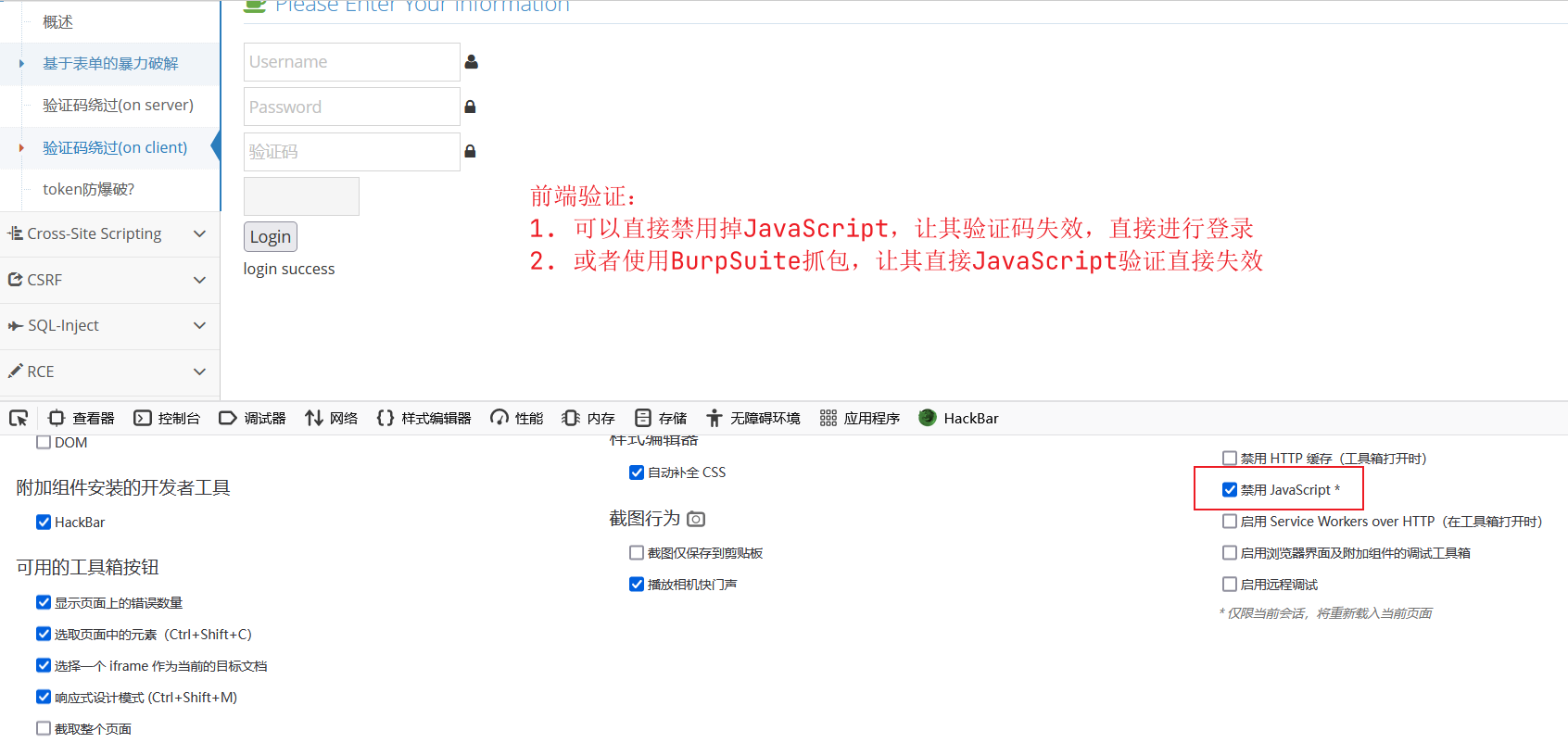The image size is (1568, 743).
Task: Click the captcha image box above Login
Action: point(301,196)
